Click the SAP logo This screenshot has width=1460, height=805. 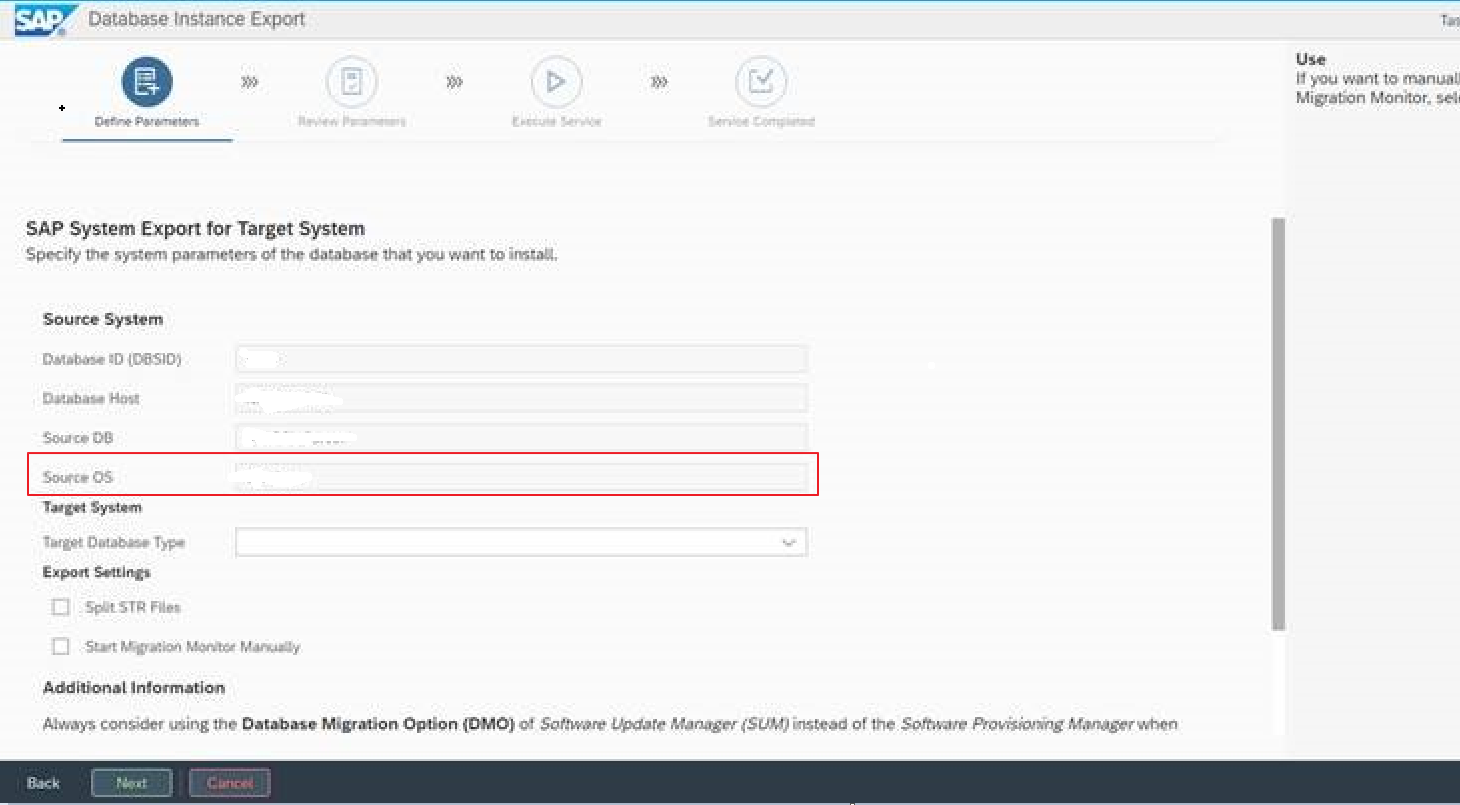point(45,20)
